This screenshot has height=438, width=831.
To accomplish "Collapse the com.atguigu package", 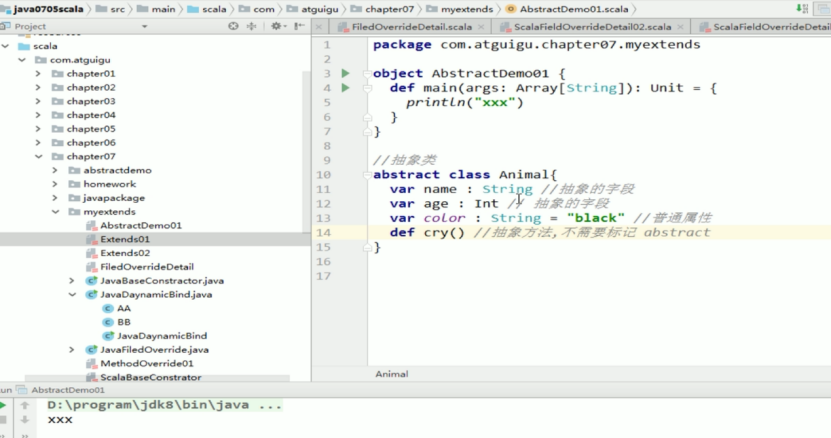I will 22,60.
